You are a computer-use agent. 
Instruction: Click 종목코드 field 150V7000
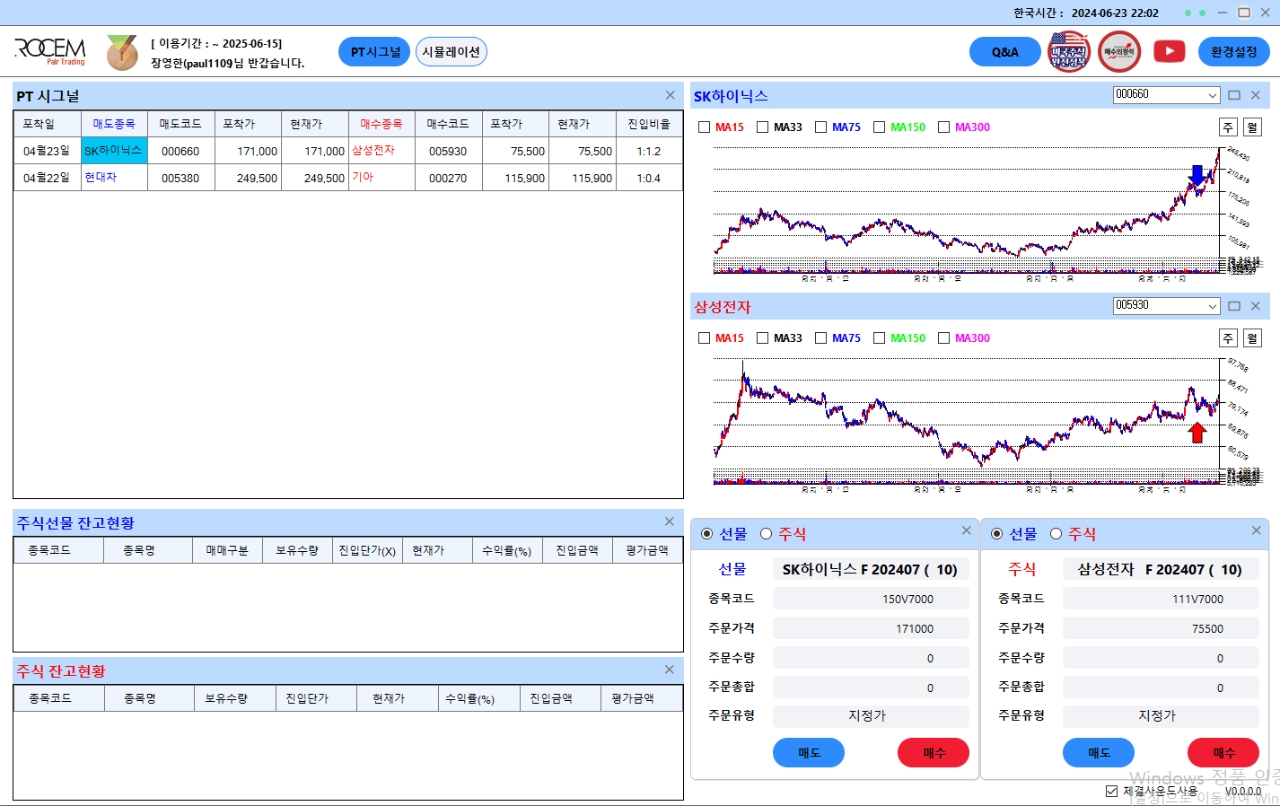point(871,599)
